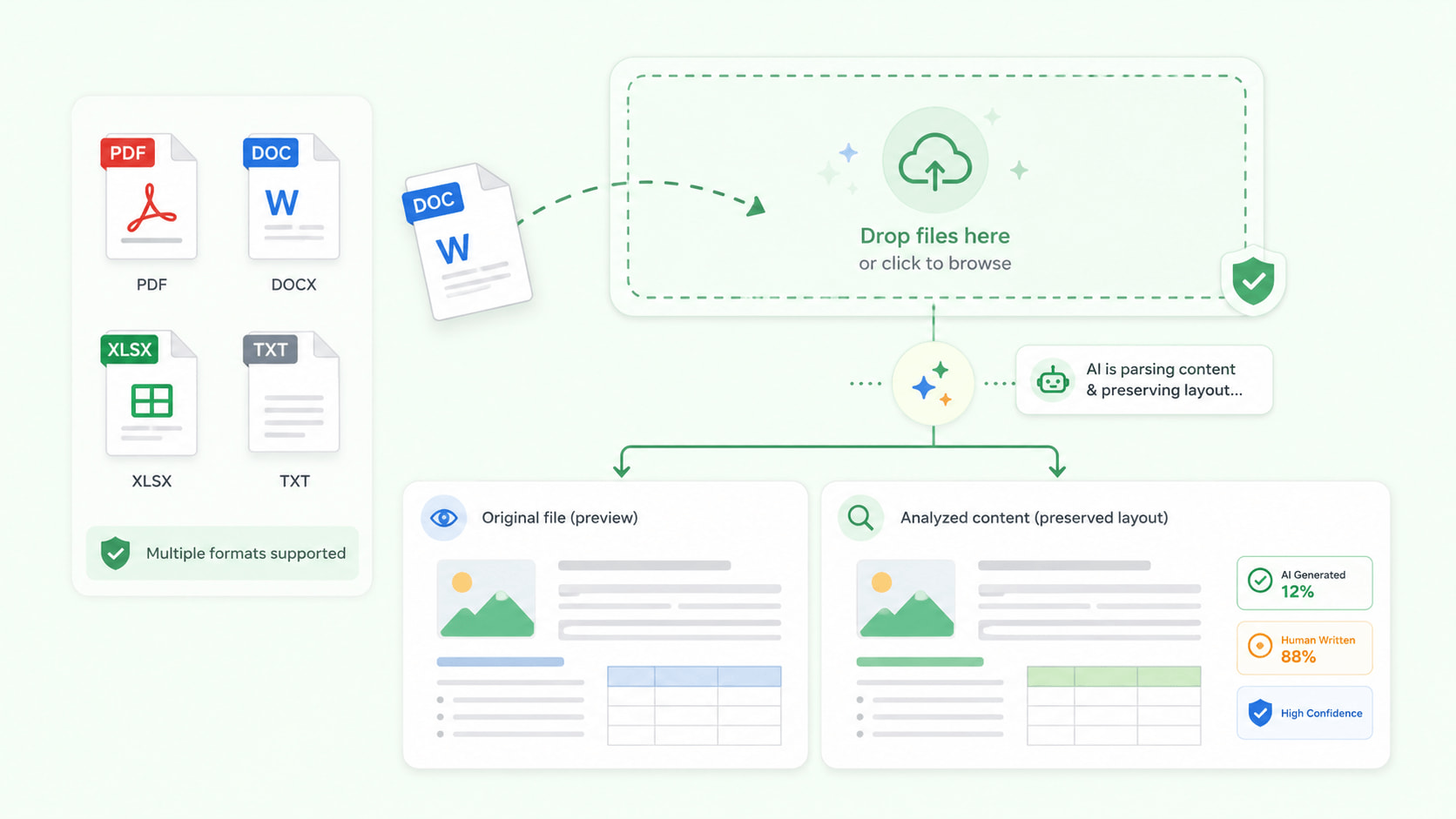This screenshot has width=1456, height=819.
Task: Select the PDF file icon
Action: [150, 197]
